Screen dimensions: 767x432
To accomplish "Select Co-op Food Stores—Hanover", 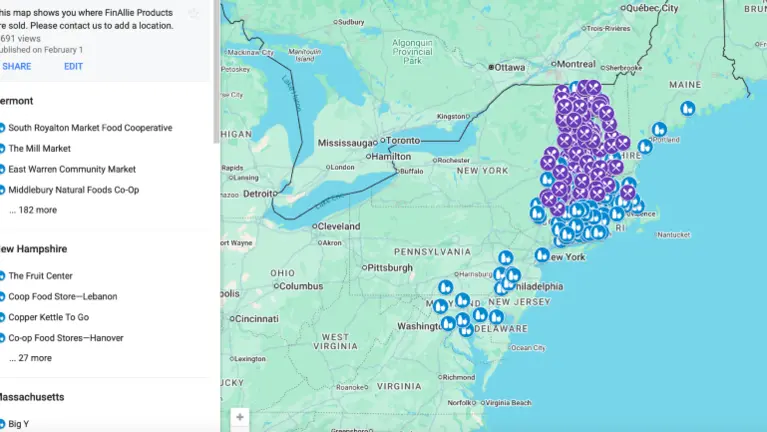I will tap(66, 338).
